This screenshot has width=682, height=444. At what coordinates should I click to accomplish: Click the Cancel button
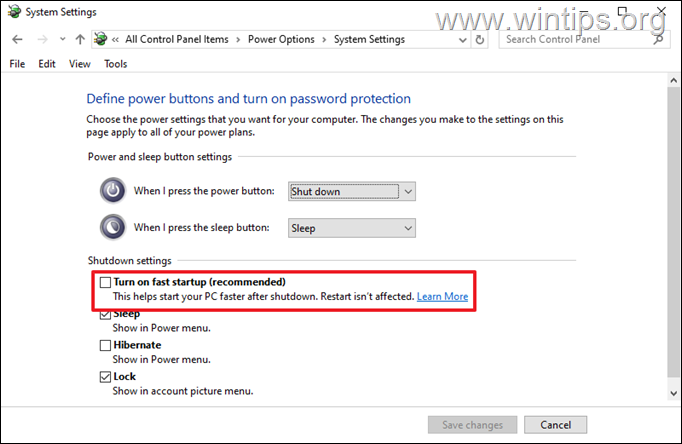click(549, 425)
